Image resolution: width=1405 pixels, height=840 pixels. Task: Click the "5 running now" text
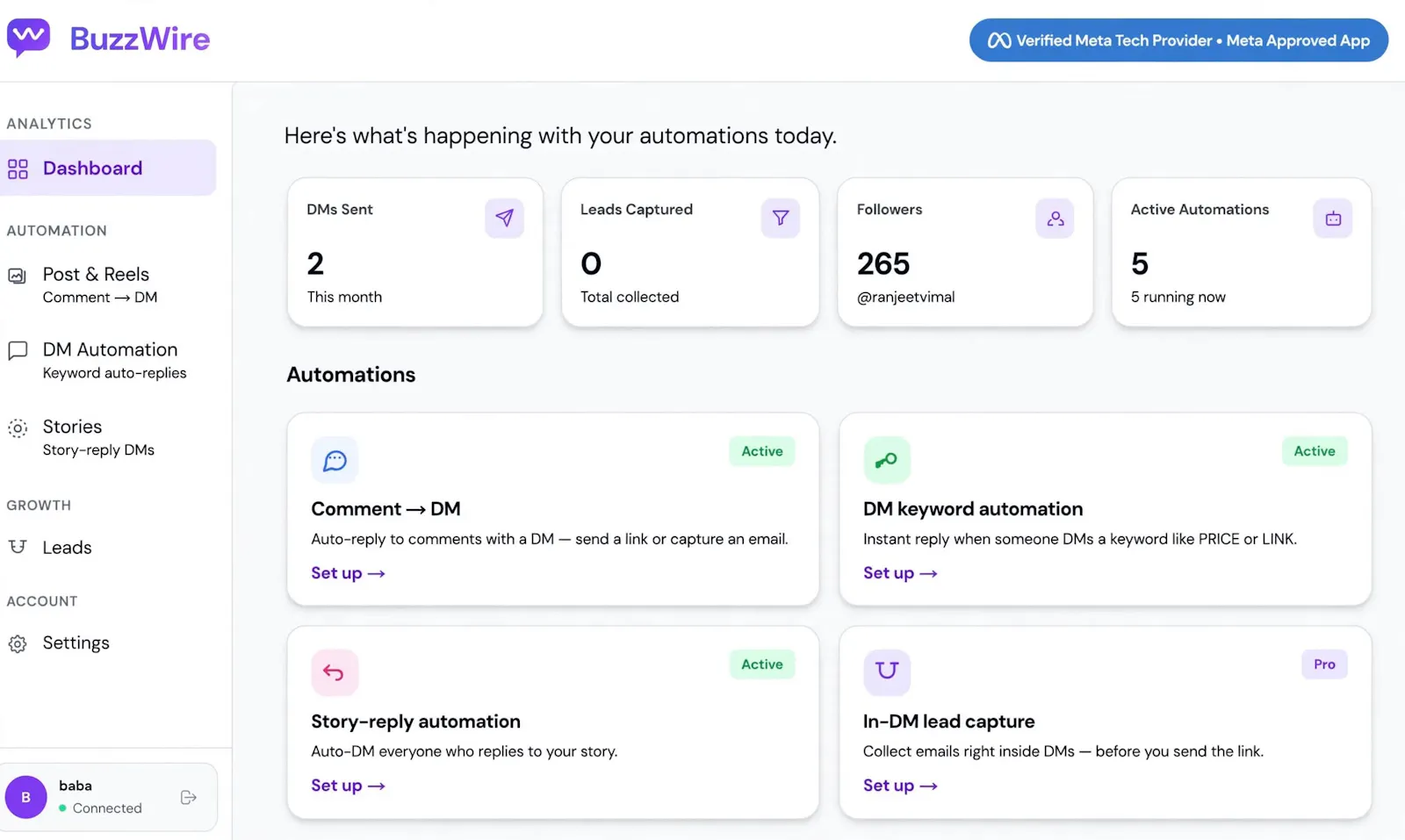[1178, 297]
